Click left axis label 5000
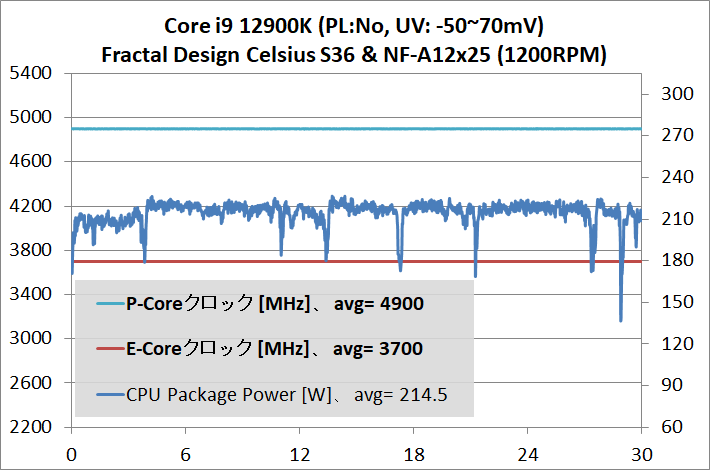Viewport: 710px width, 470px height. 31,117
